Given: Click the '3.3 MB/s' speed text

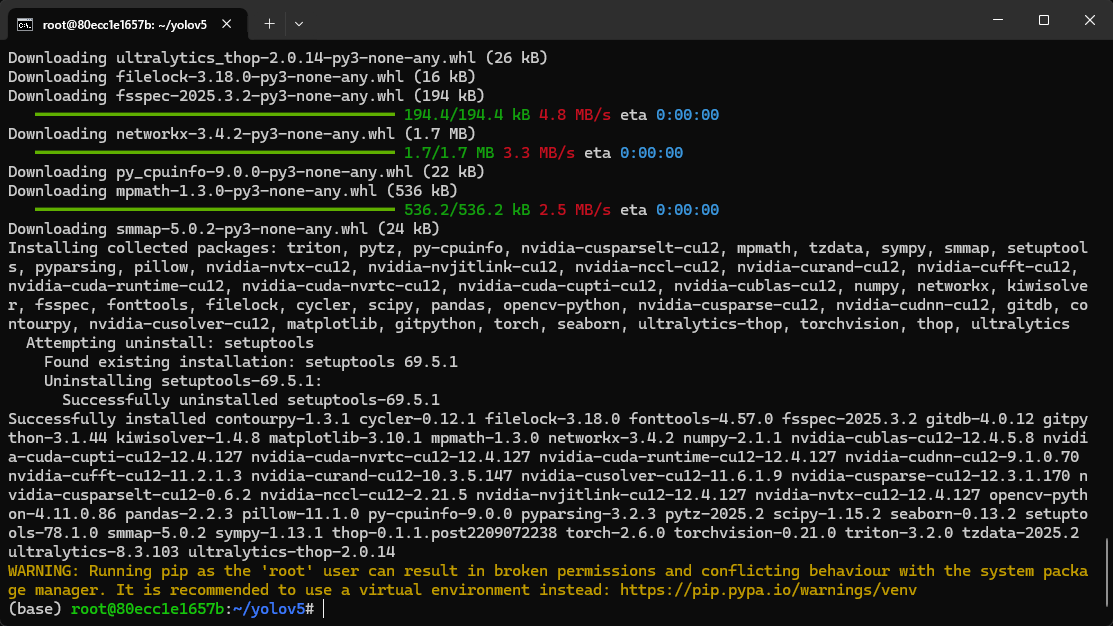Looking at the screenshot, I should click(x=539, y=153).
